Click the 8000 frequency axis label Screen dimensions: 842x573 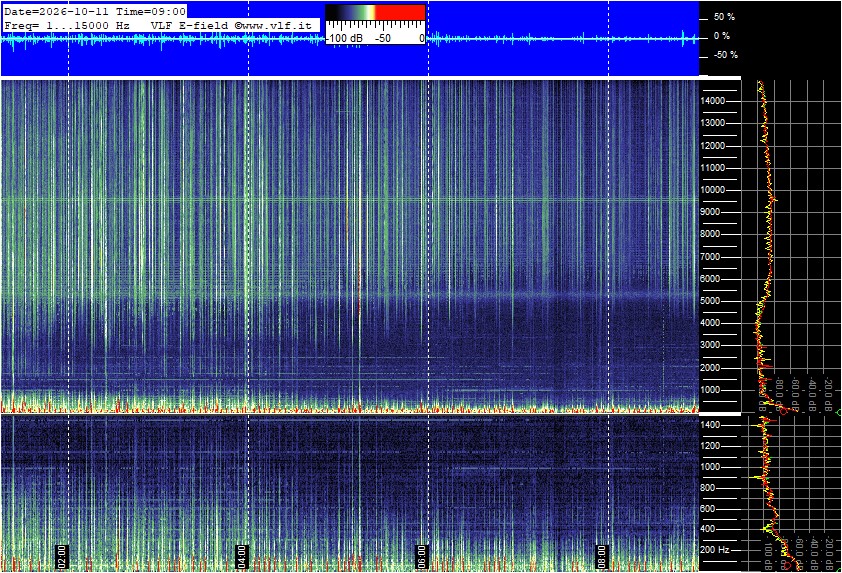[710, 234]
